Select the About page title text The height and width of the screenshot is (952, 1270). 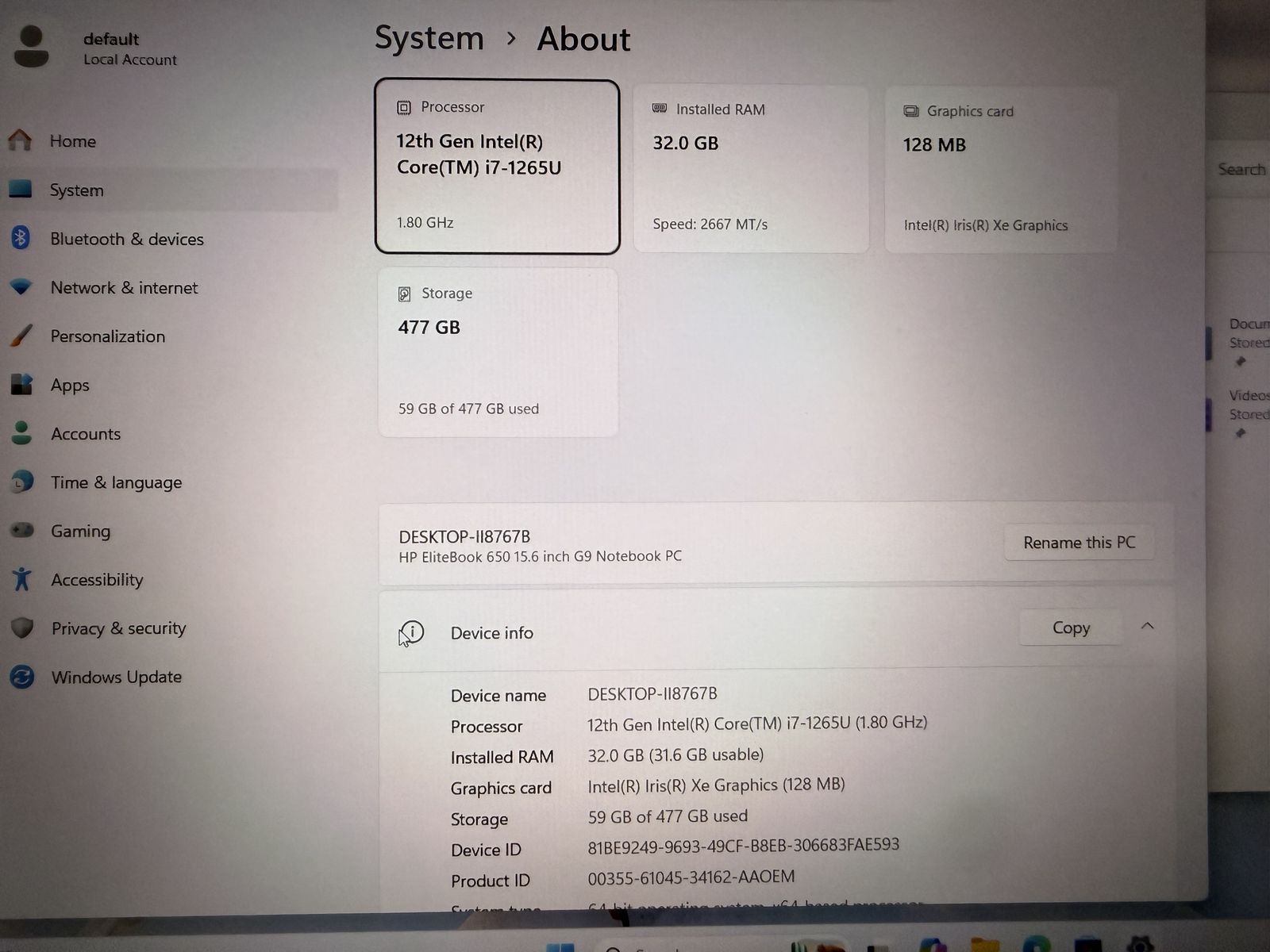click(x=583, y=39)
